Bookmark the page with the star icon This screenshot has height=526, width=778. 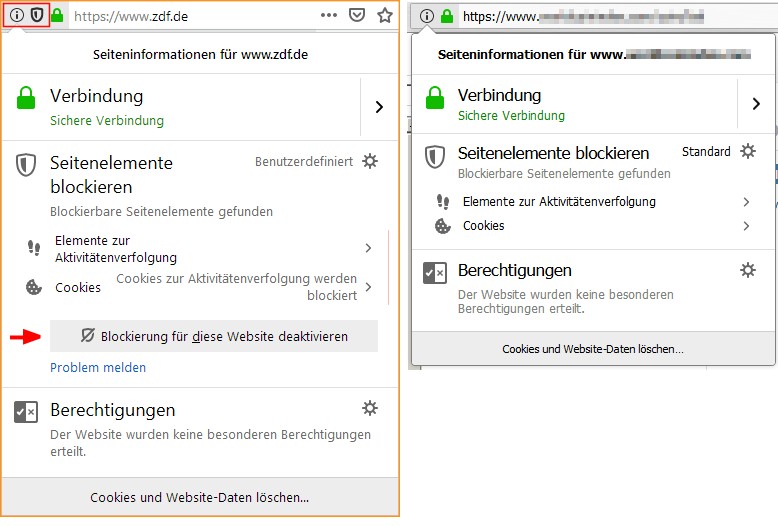click(385, 16)
